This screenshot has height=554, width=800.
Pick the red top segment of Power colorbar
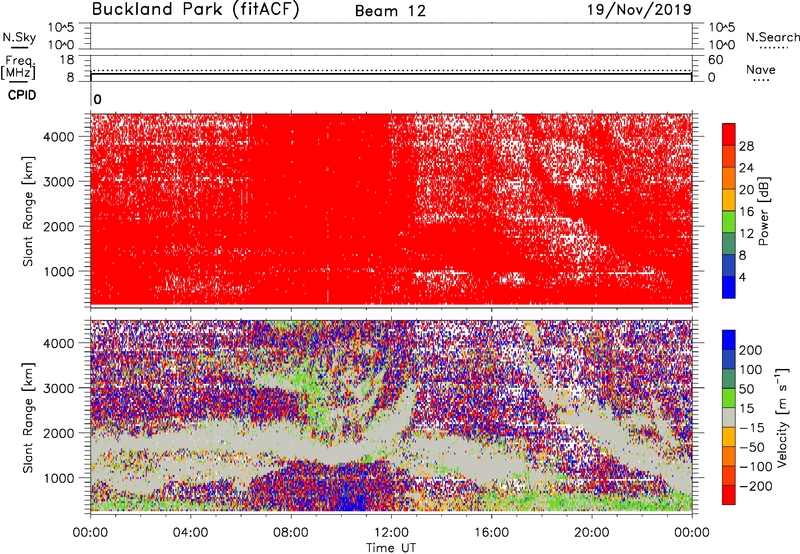click(729, 134)
